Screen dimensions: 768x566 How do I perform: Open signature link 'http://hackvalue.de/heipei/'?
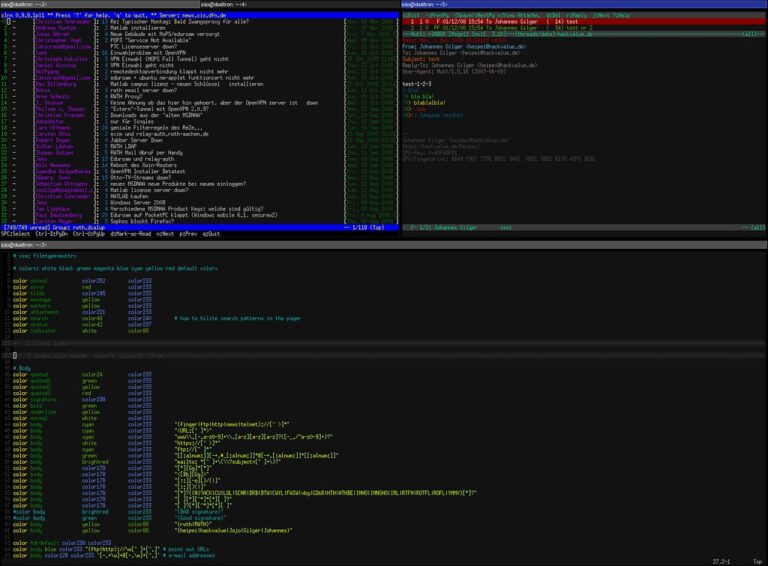(441, 146)
